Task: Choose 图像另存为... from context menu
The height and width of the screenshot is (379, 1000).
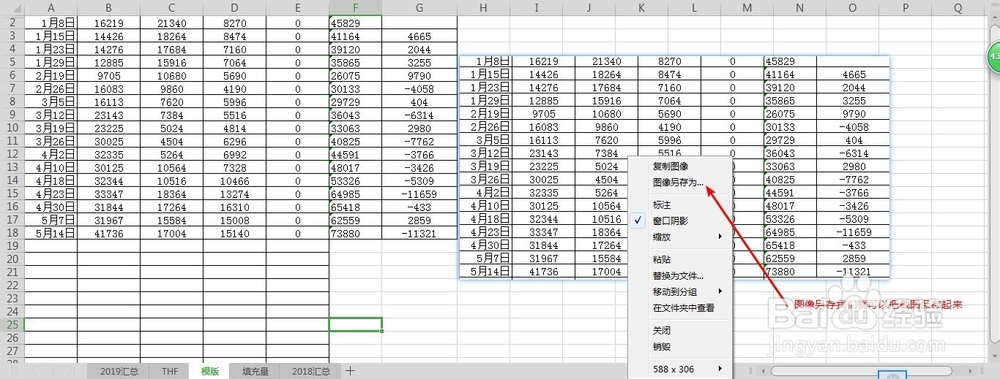Action: coord(678,182)
